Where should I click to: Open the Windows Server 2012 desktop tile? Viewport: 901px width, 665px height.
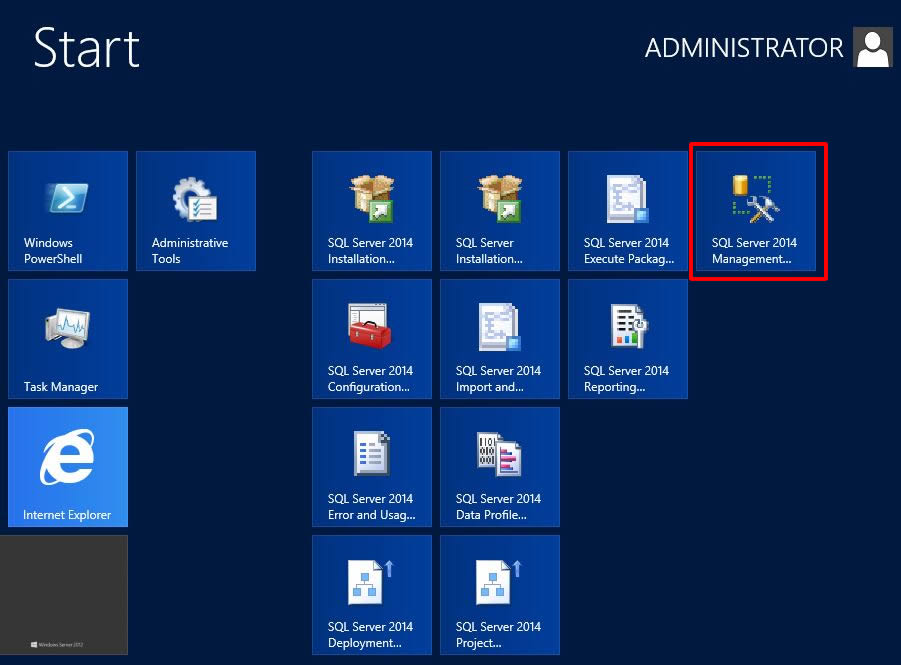[x=64, y=595]
